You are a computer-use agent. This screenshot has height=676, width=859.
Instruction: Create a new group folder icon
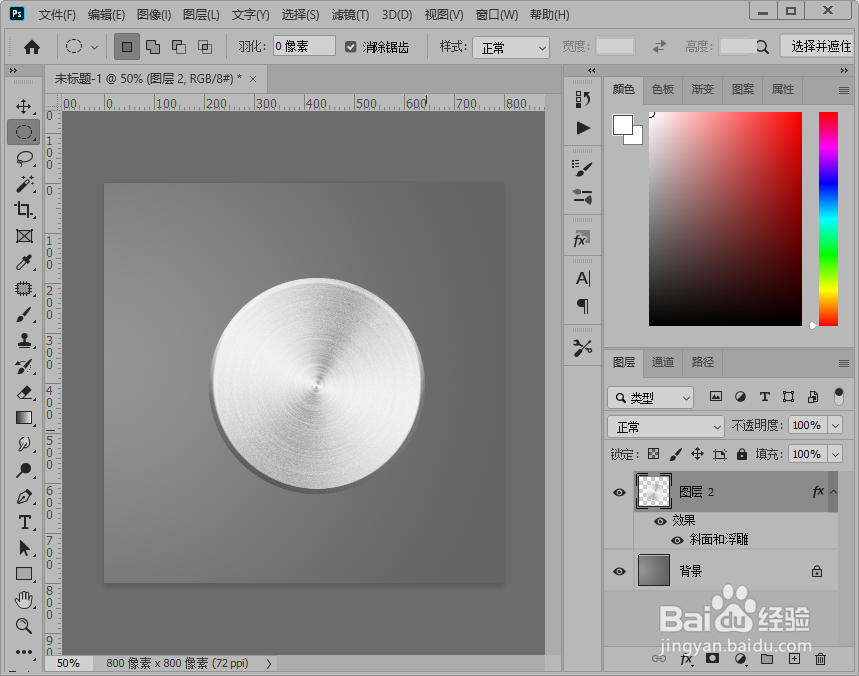pos(768,659)
